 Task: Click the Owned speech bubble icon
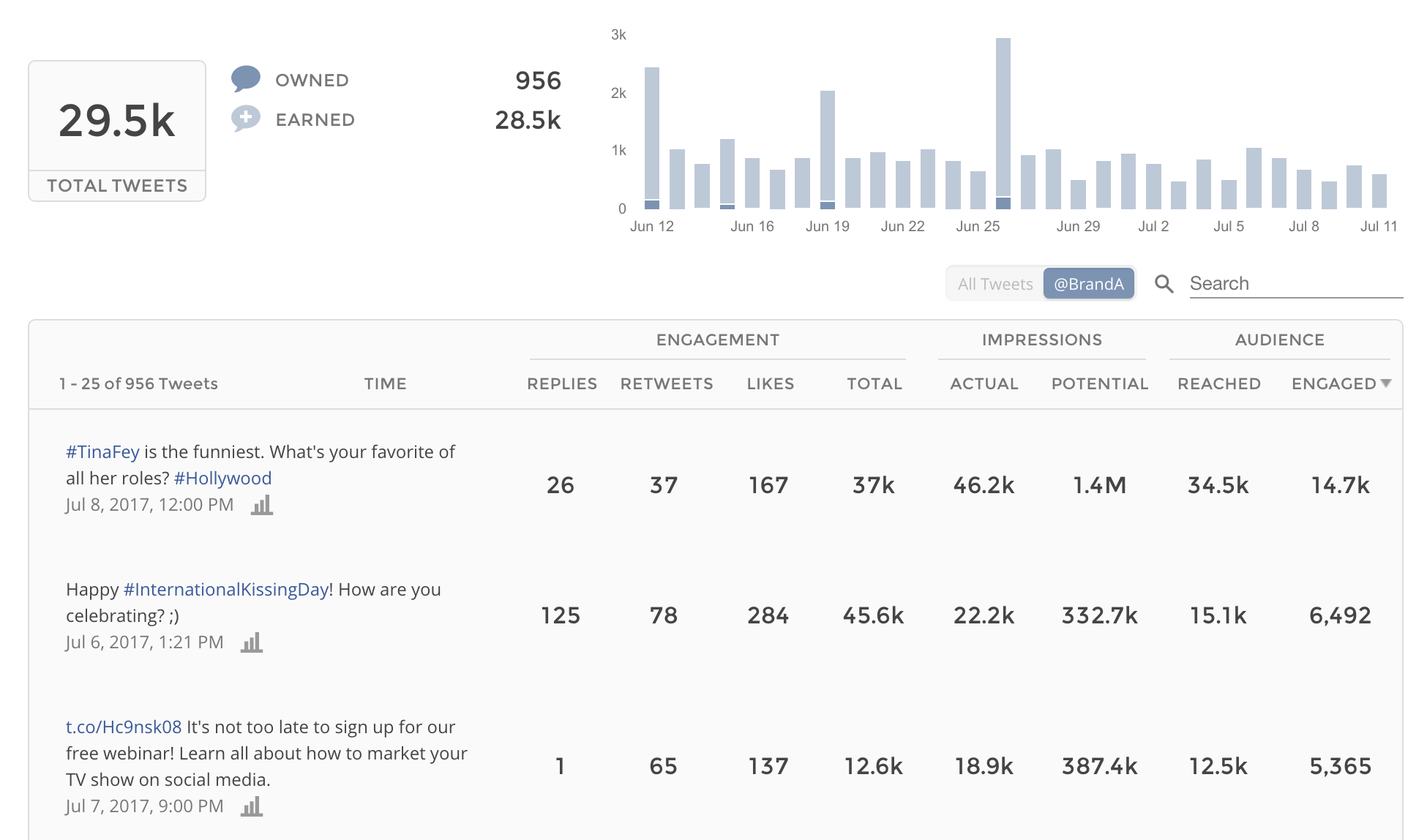[246, 78]
